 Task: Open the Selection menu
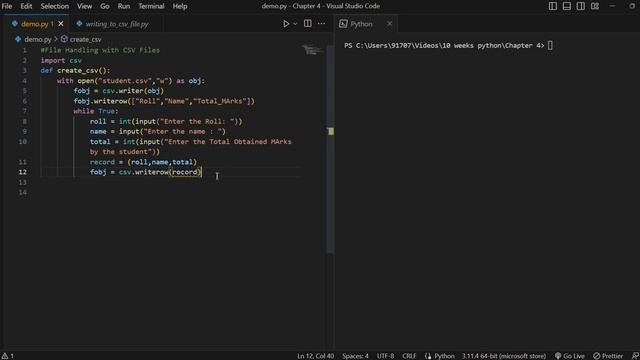54,6
